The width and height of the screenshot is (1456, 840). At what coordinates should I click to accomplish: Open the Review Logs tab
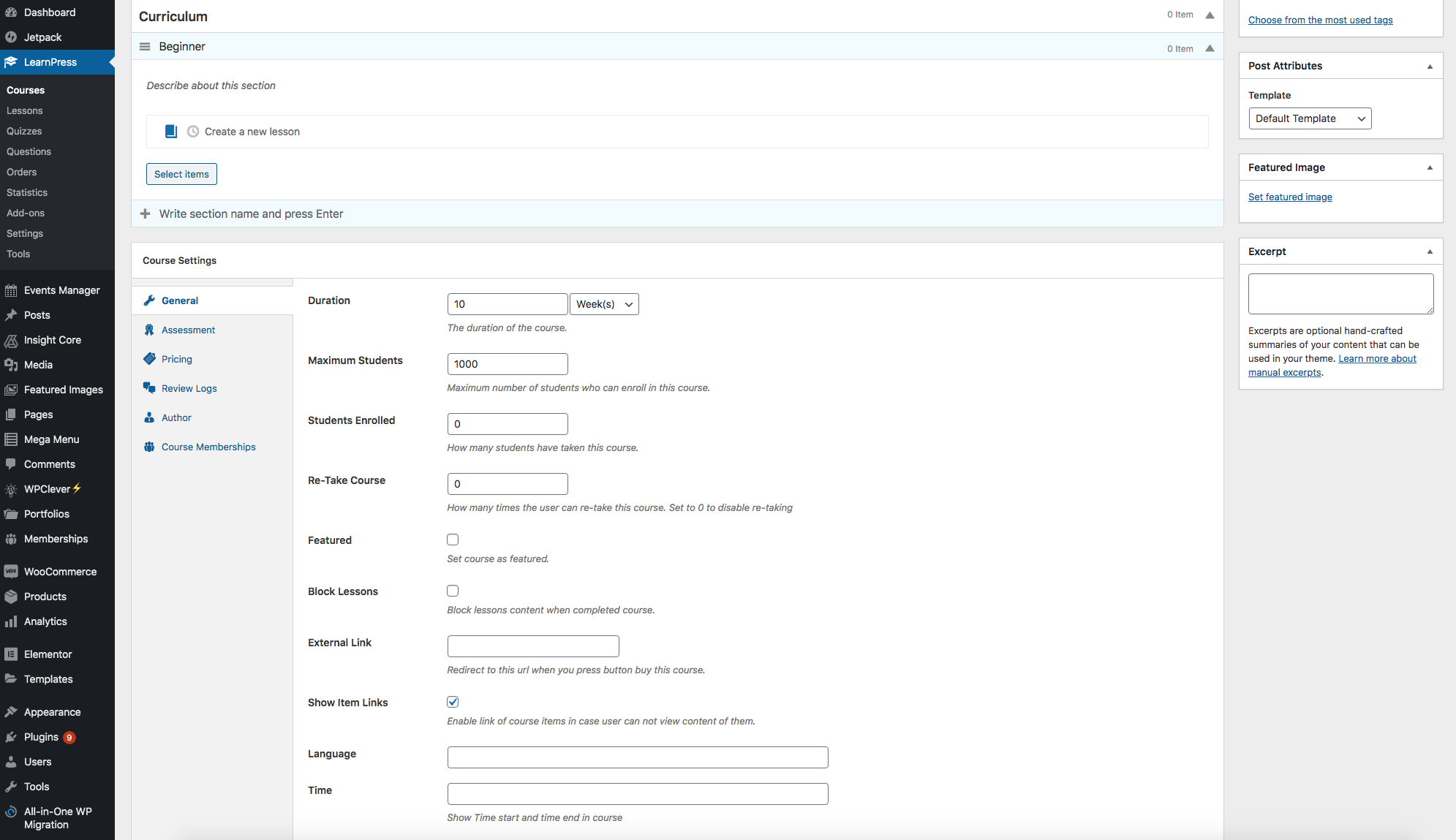click(x=212, y=388)
